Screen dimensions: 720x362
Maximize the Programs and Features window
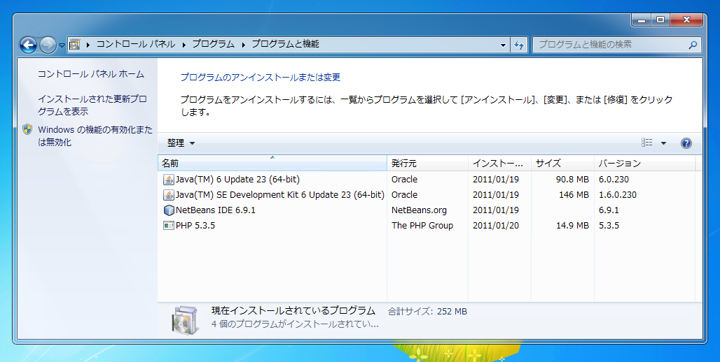pyautogui.click(x=660, y=20)
